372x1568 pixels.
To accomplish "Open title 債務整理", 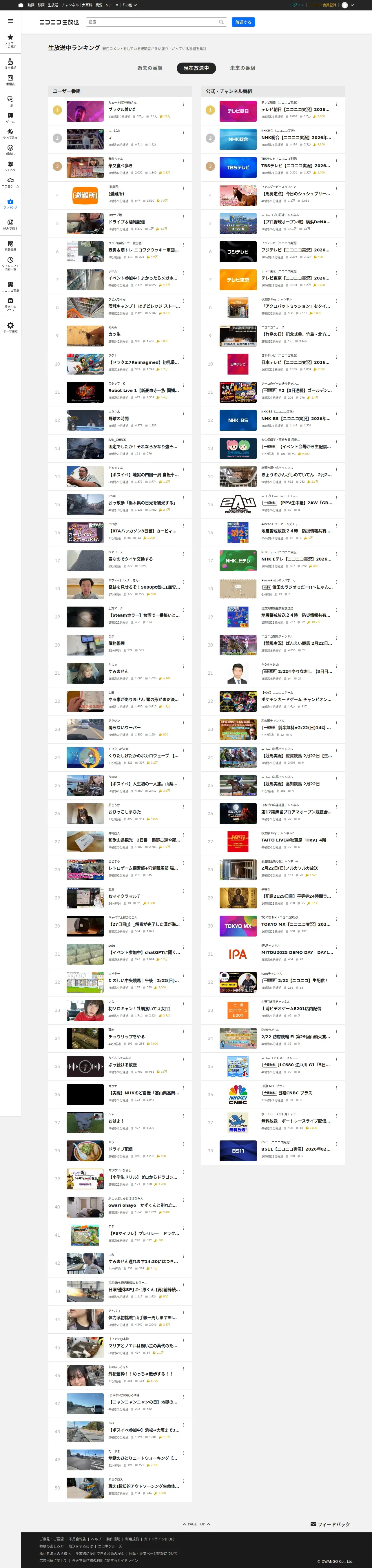I will pyautogui.click(x=116, y=643).
